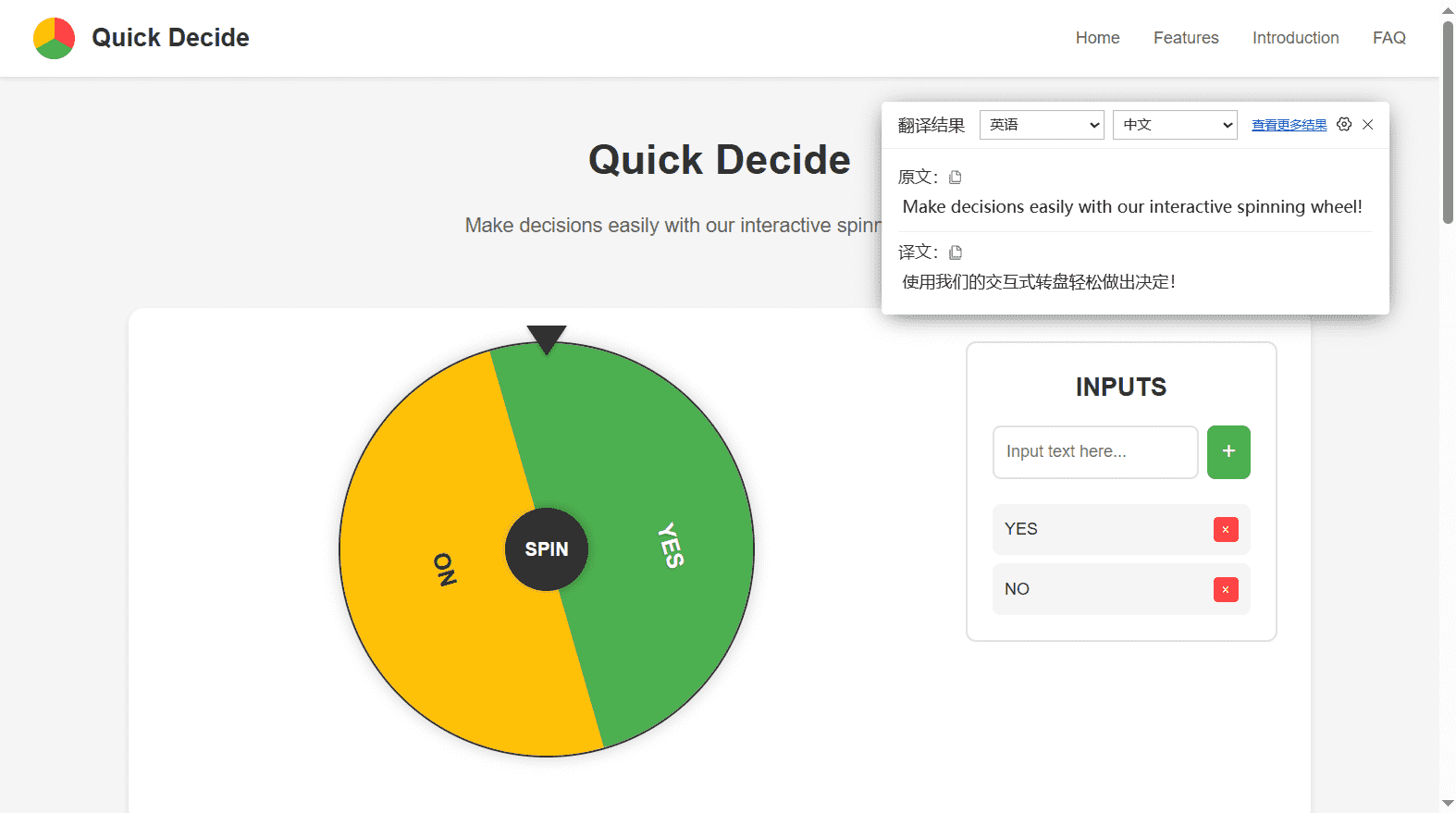
Task: Click the original sentence in translation popup
Action: point(1132,207)
